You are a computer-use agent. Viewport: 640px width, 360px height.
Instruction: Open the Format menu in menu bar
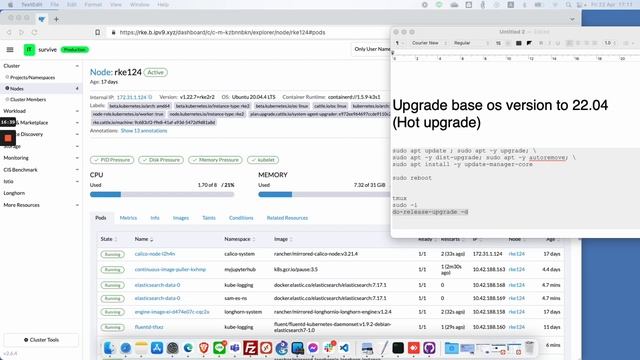click(x=93, y=4)
